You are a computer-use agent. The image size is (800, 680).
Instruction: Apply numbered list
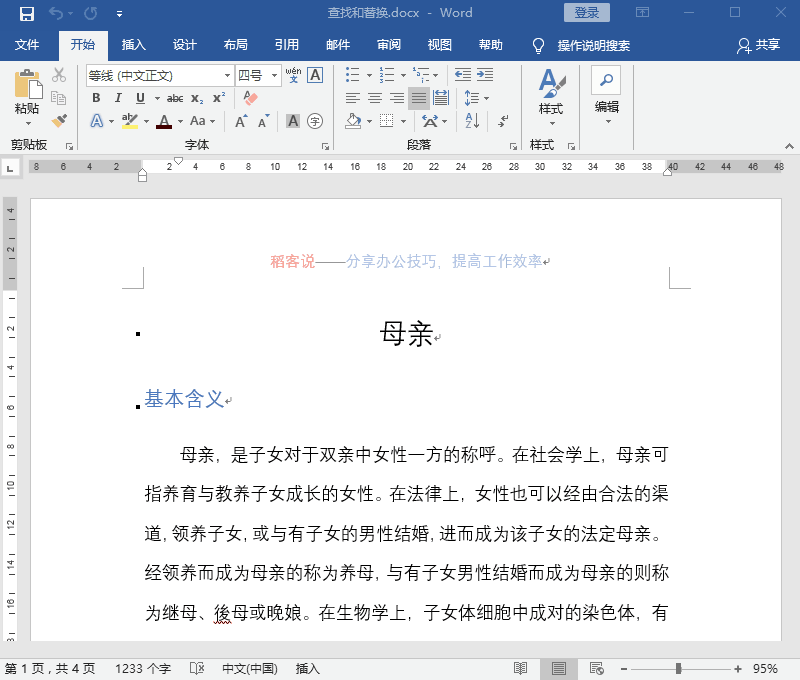(x=387, y=75)
